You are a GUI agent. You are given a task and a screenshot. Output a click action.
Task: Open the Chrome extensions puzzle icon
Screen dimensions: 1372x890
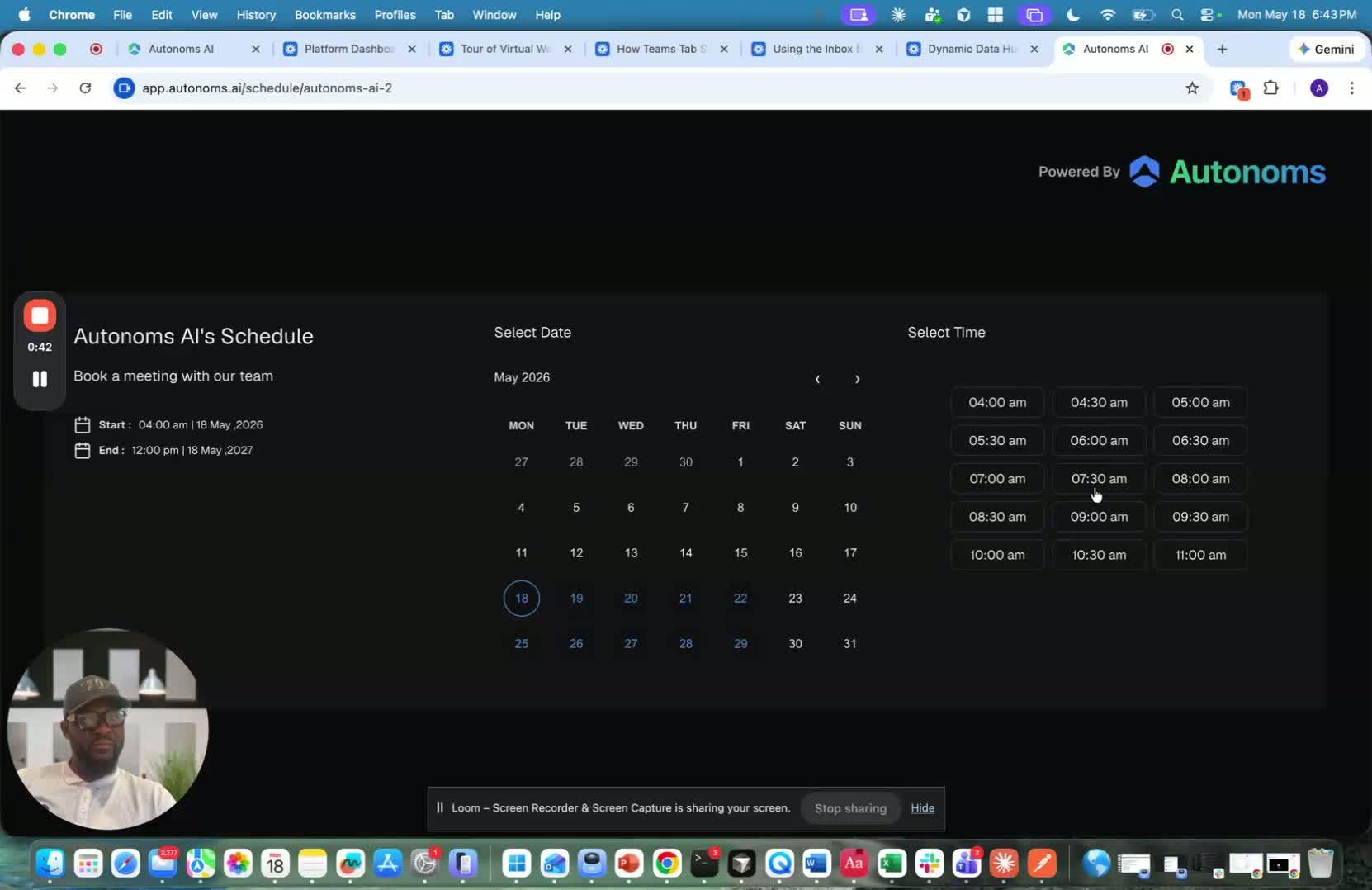[x=1271, y=88]
